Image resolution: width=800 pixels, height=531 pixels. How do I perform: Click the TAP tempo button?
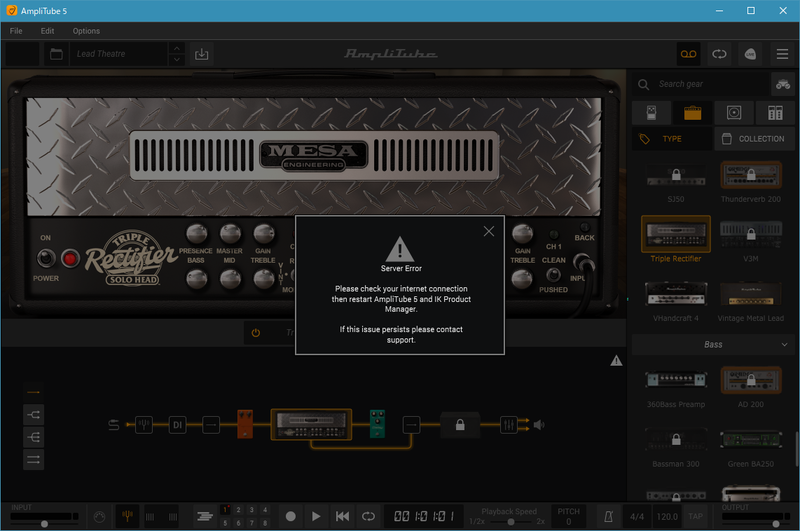695,517
